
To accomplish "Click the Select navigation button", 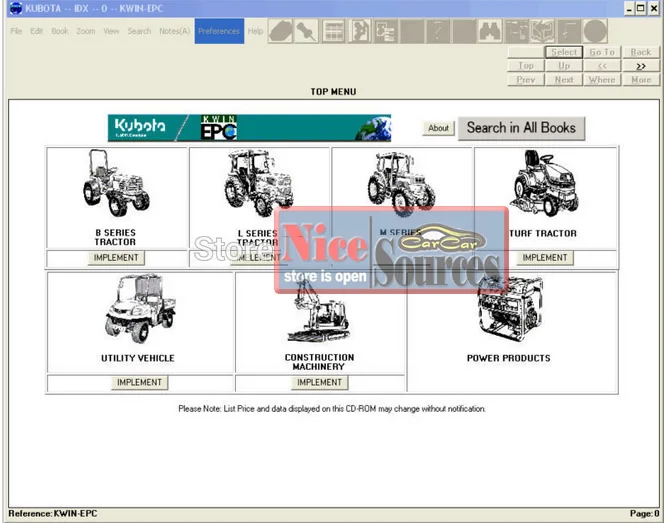I will [564, 52].
